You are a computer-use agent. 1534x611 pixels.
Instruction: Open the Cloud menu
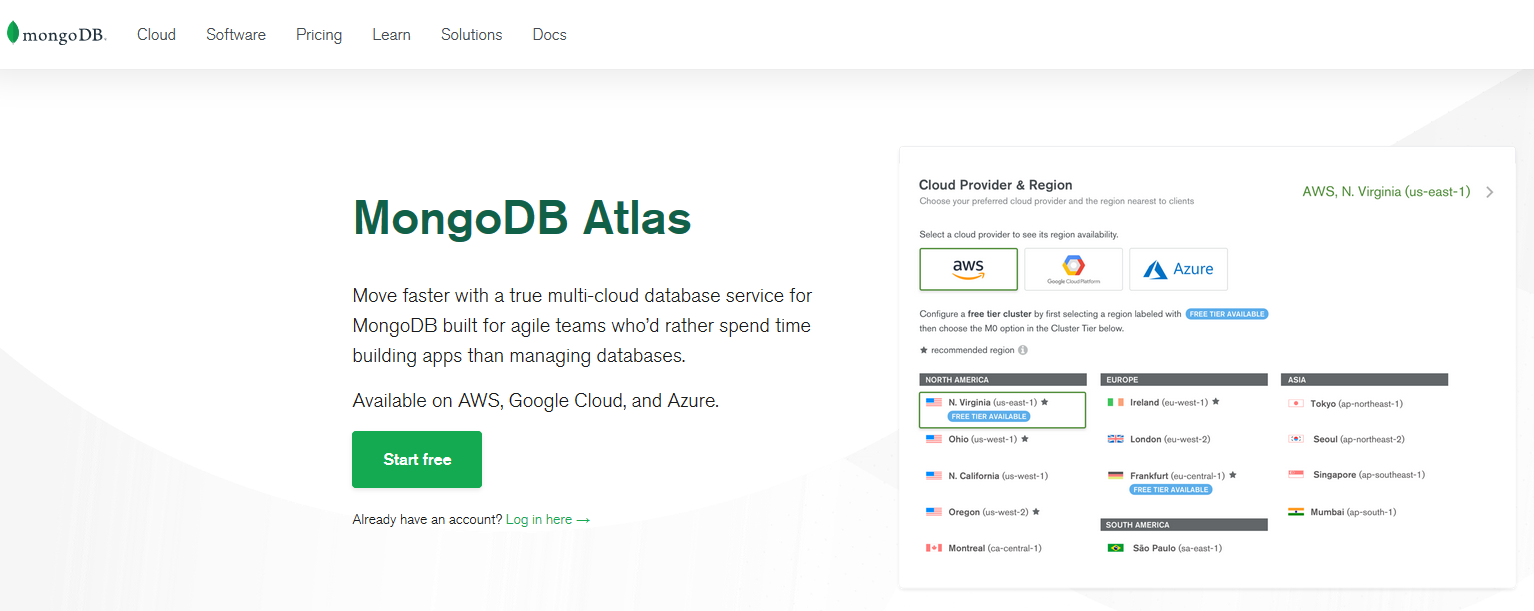pos(156,35)
